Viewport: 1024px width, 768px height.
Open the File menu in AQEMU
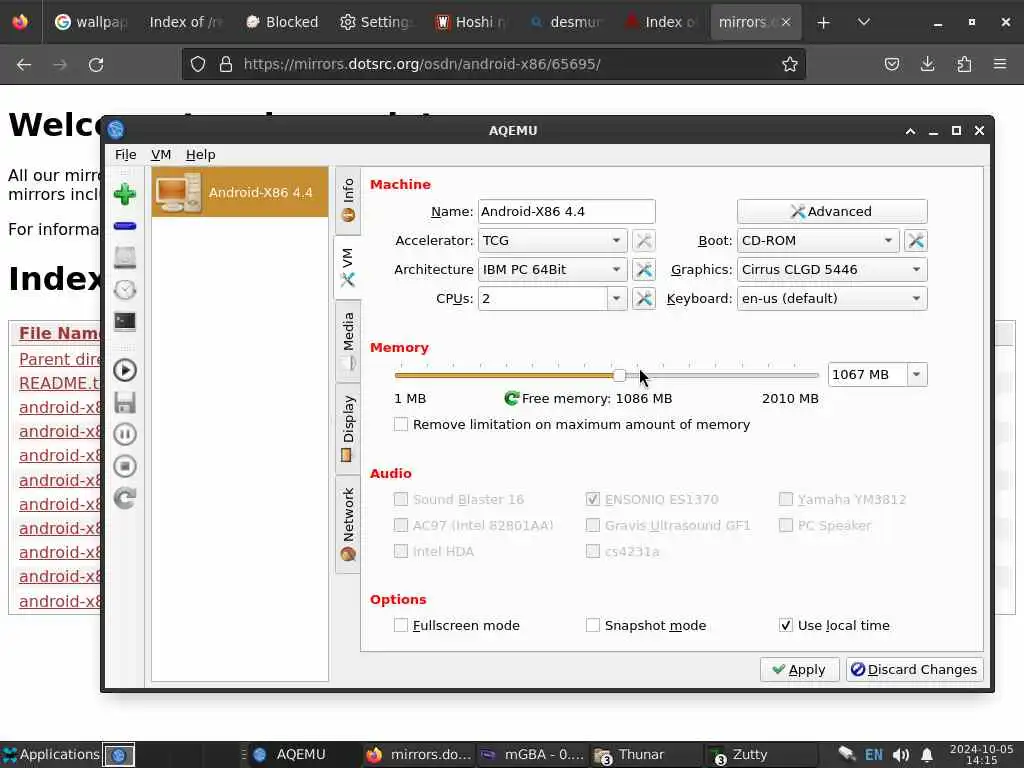tap(125, 155)
